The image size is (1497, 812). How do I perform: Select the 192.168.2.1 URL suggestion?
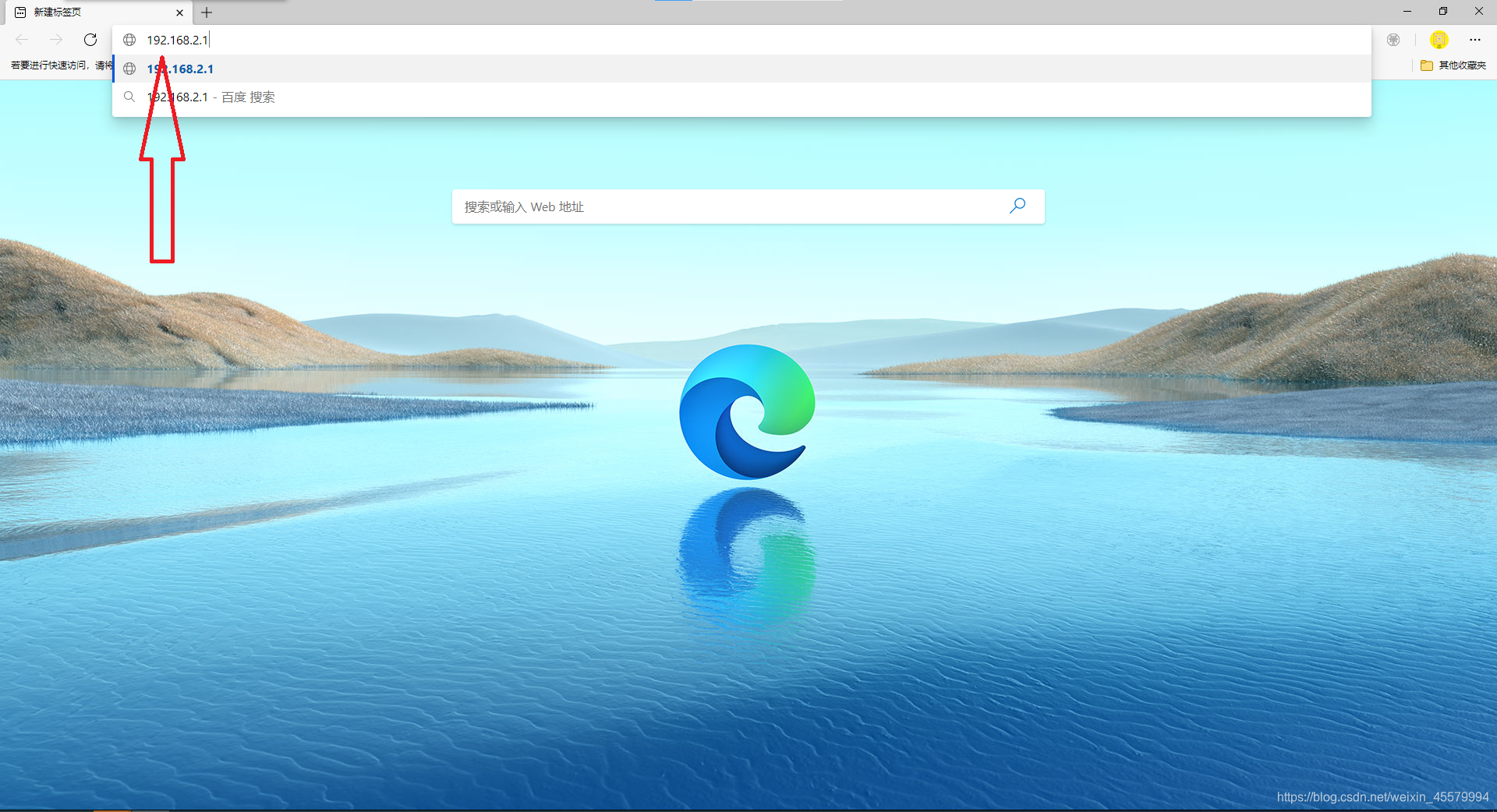[741, 69]
